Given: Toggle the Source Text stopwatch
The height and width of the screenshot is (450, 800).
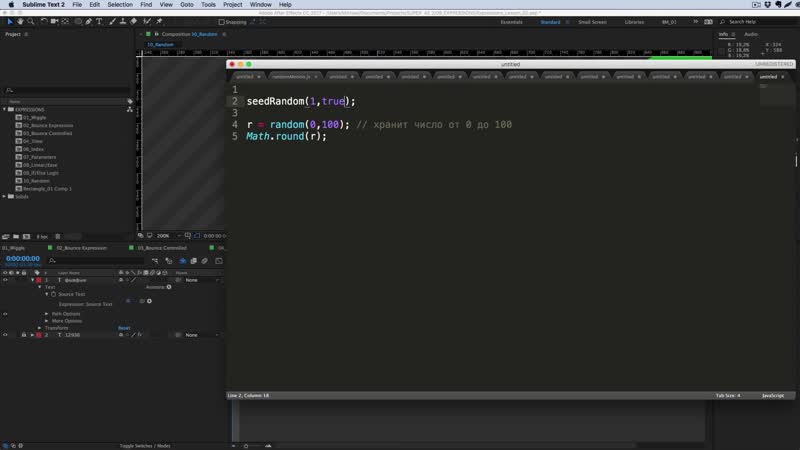Looking at the screenshot, I should tap(53, 294).
